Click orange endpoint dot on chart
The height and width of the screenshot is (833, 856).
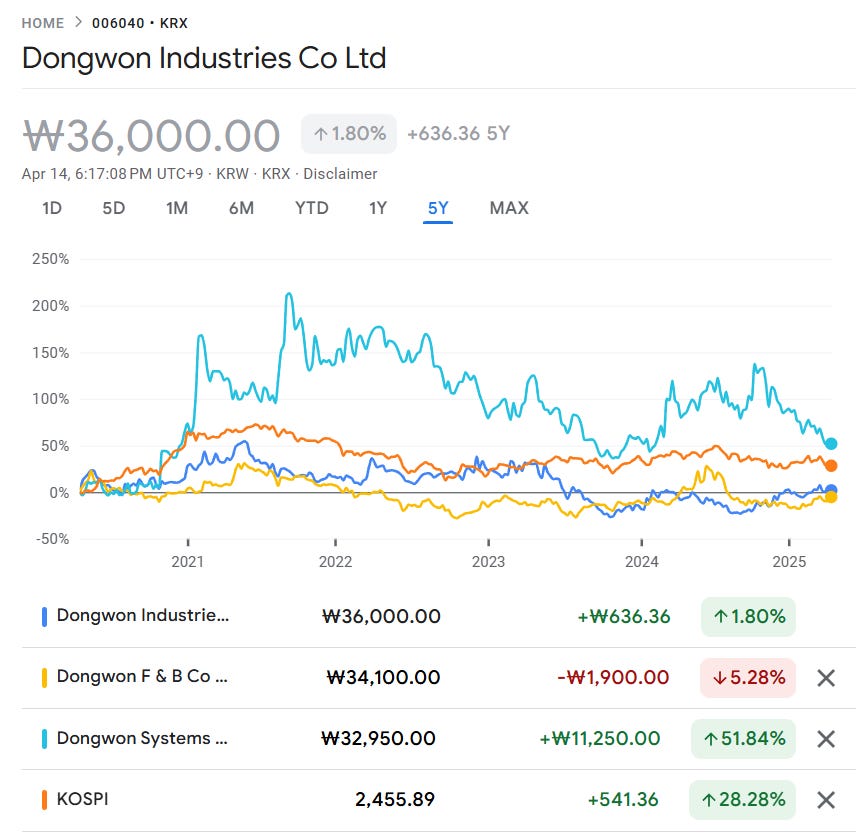click(x=830, y=466)
